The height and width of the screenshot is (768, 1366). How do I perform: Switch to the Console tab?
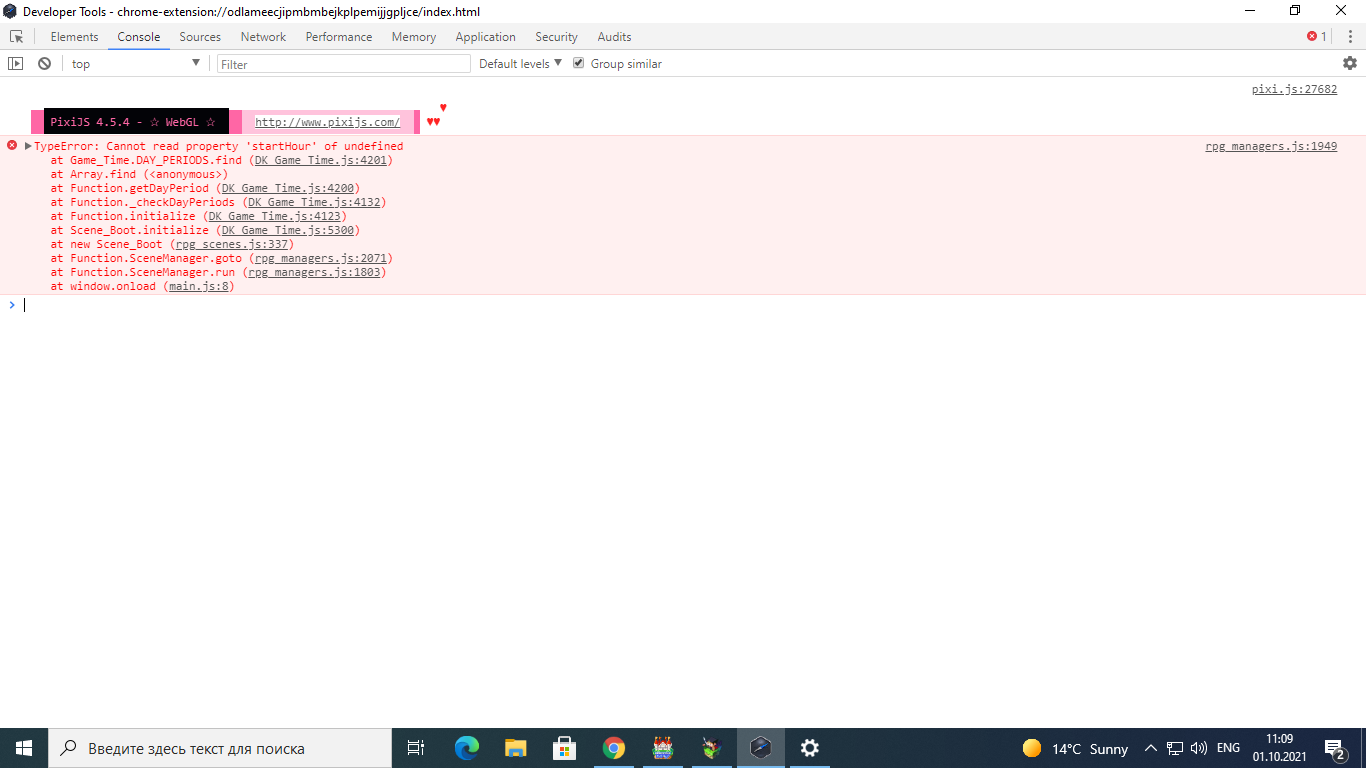click(x=139, y=37)
